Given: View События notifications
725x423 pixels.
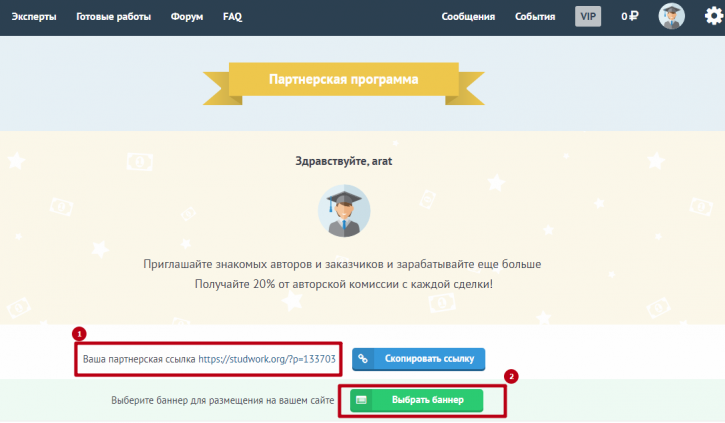Looking at the screenshot, I should 535,17.
